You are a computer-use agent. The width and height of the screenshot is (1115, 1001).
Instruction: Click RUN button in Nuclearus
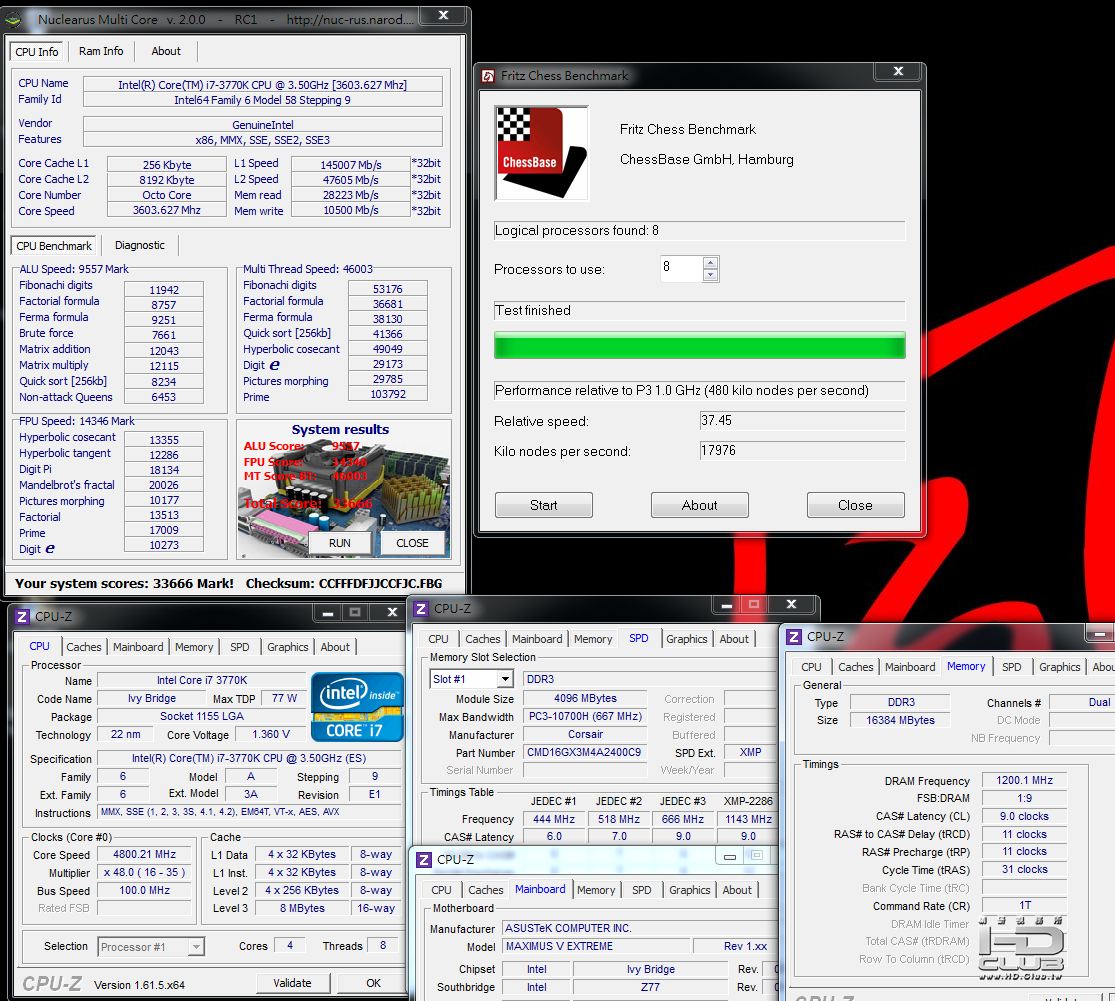coord(340,543)
